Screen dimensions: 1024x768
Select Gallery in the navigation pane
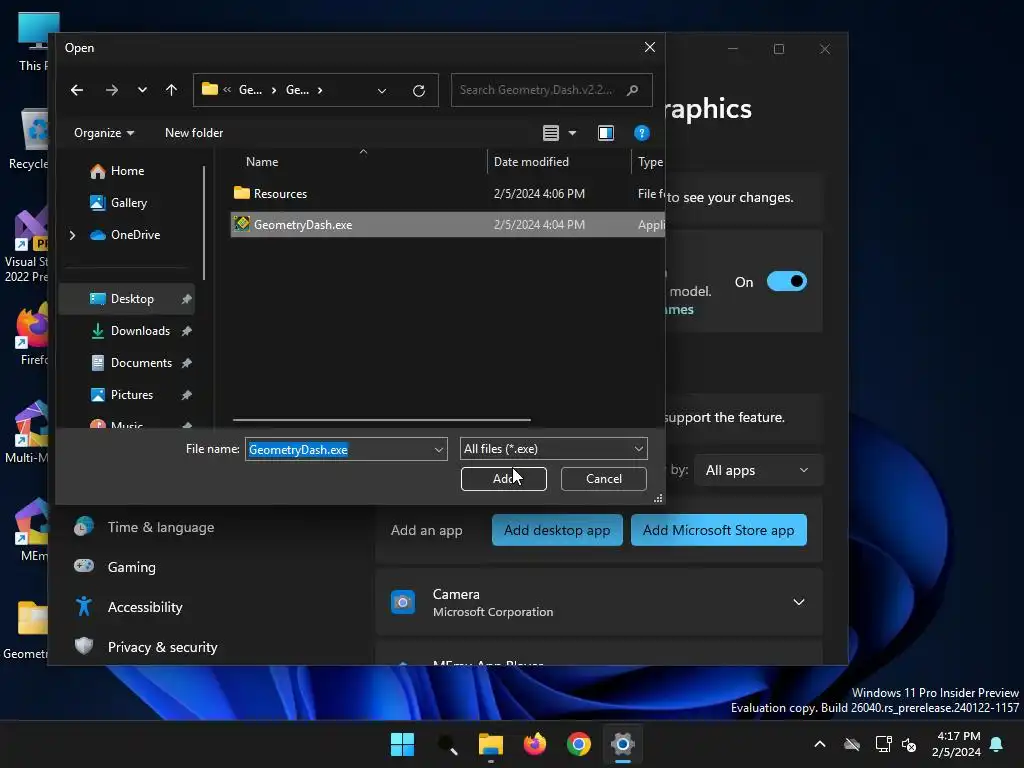[129, 202]
